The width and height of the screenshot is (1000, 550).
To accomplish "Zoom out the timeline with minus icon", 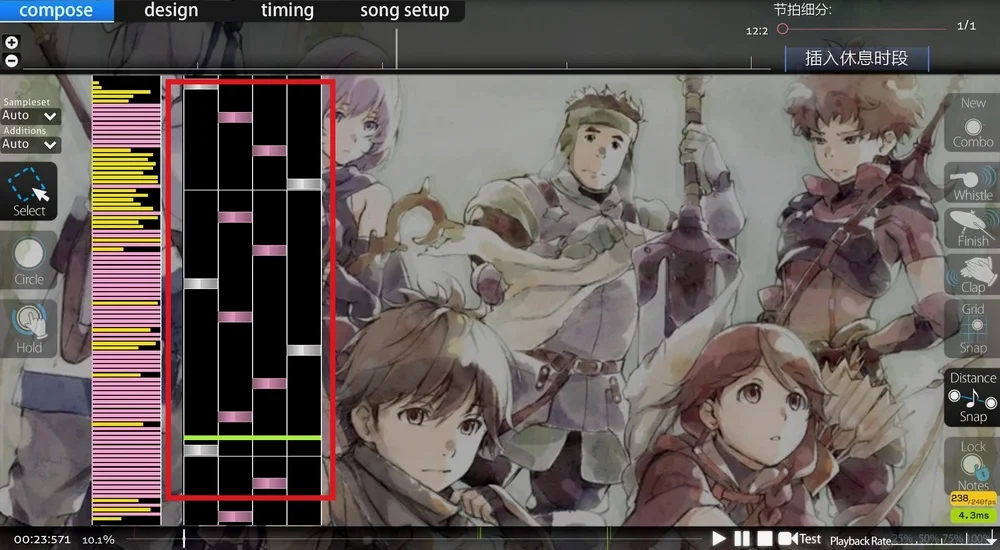I will click(x=11, y=61).
